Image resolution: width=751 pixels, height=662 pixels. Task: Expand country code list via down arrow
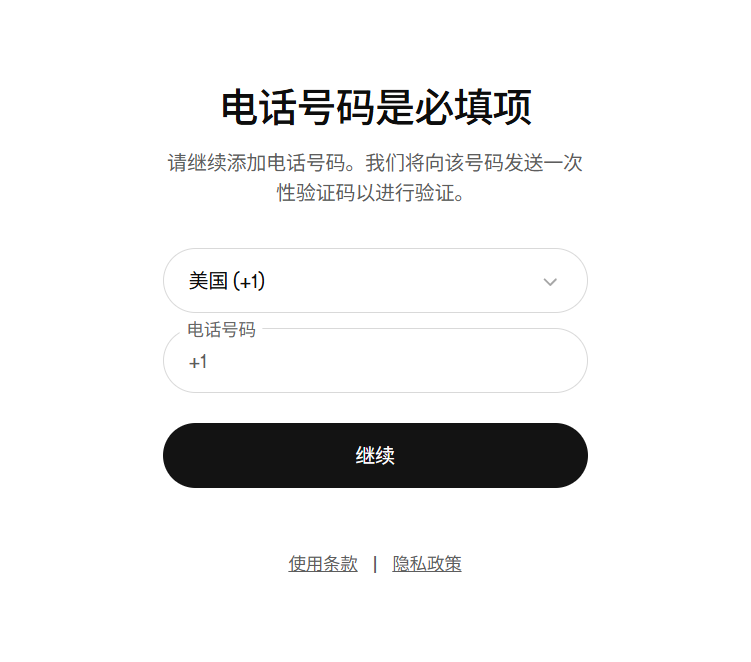coord(550,282)
